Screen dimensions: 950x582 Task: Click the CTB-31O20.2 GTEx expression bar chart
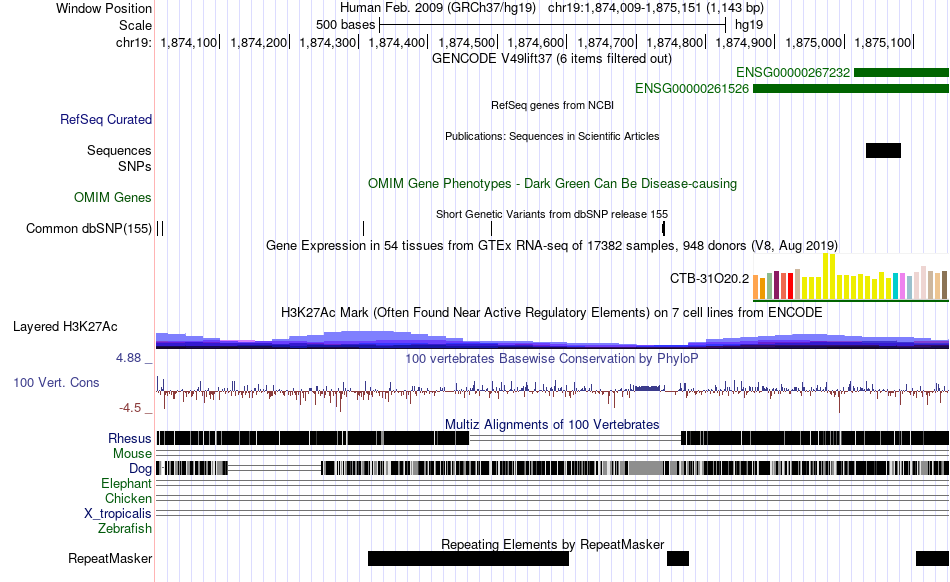(851, 277)
